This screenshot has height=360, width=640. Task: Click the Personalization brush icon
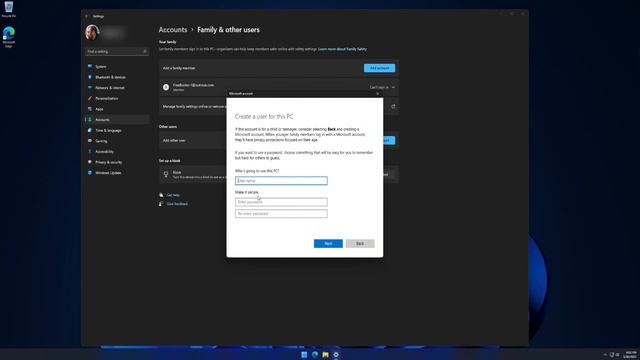[90, 98]
